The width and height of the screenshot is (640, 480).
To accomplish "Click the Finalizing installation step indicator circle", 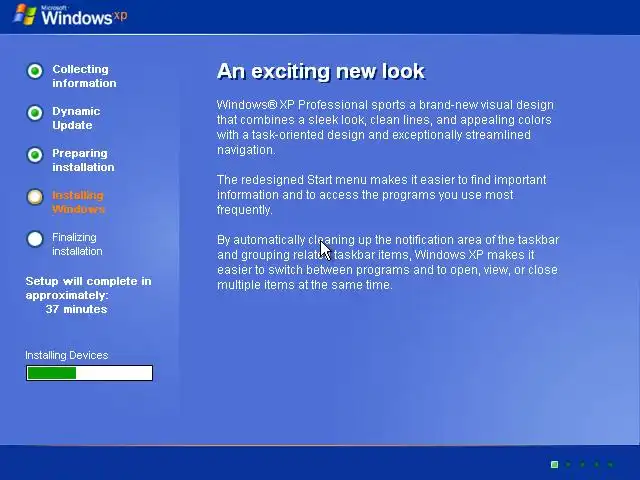I will point(35,239).
